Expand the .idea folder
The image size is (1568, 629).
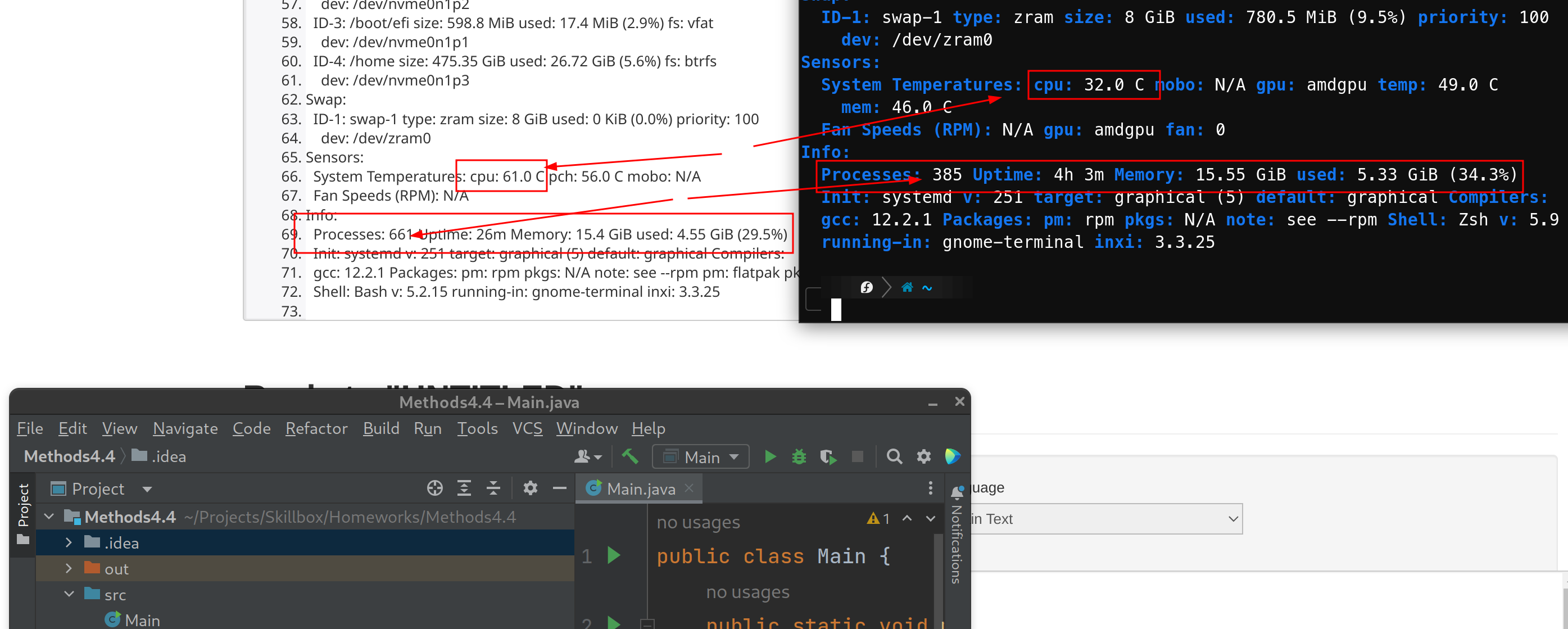69,542
